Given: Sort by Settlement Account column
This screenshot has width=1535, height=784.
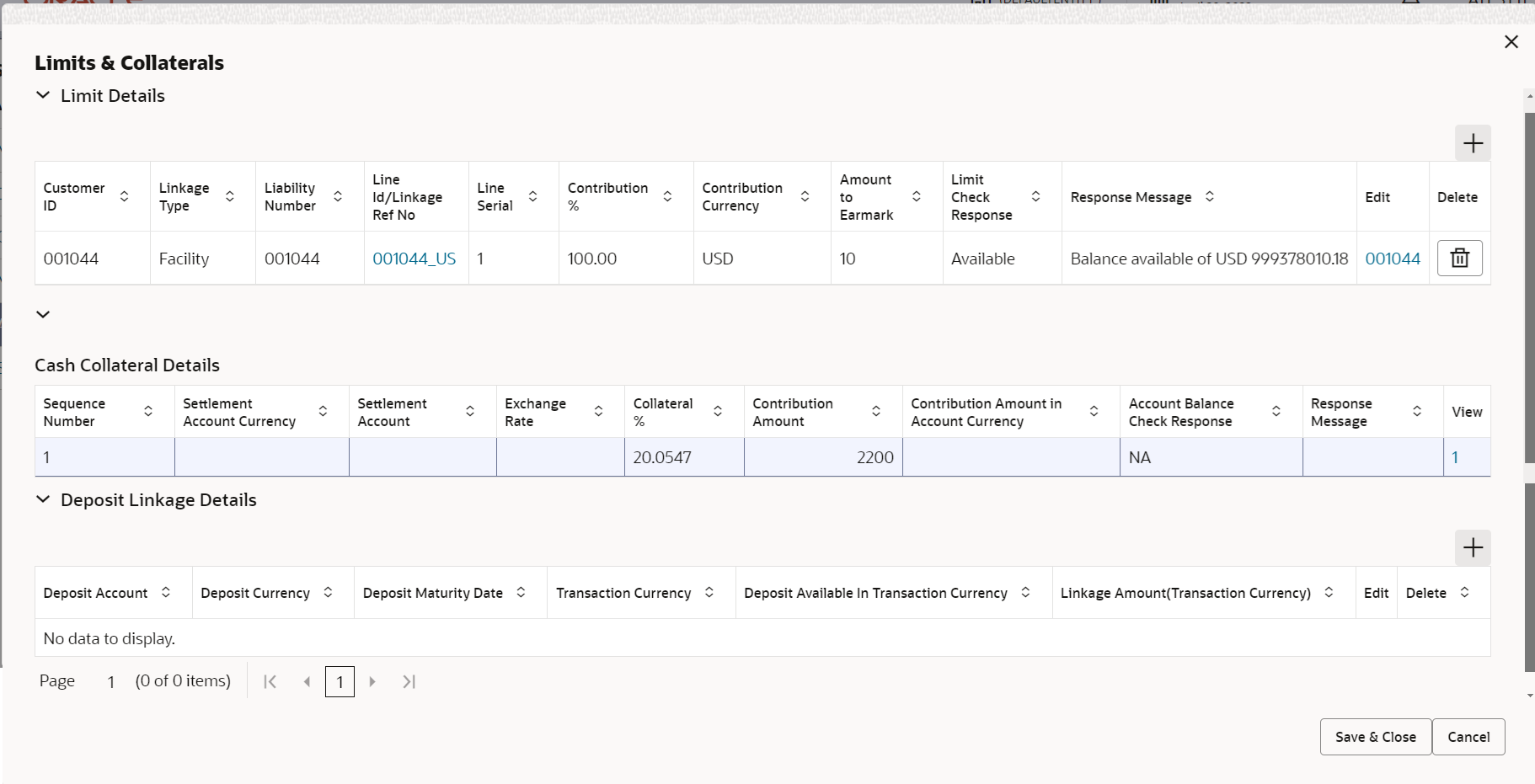Looking at the screenshot, I should 470,411.
